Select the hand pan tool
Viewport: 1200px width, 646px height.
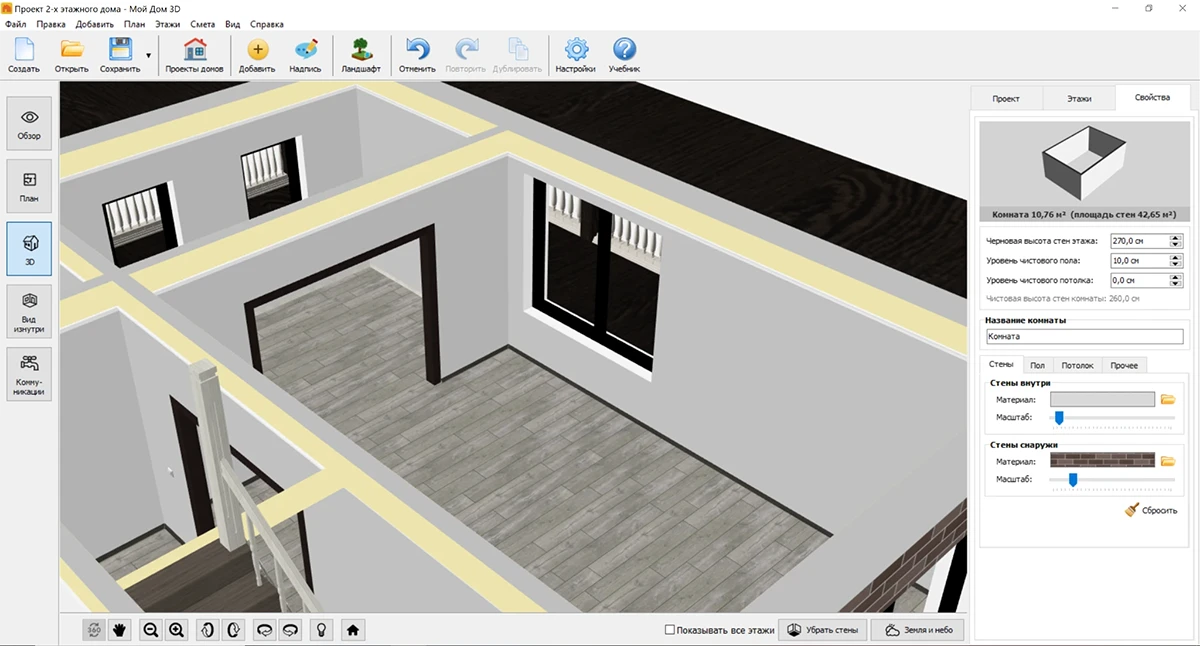point(121,630)
